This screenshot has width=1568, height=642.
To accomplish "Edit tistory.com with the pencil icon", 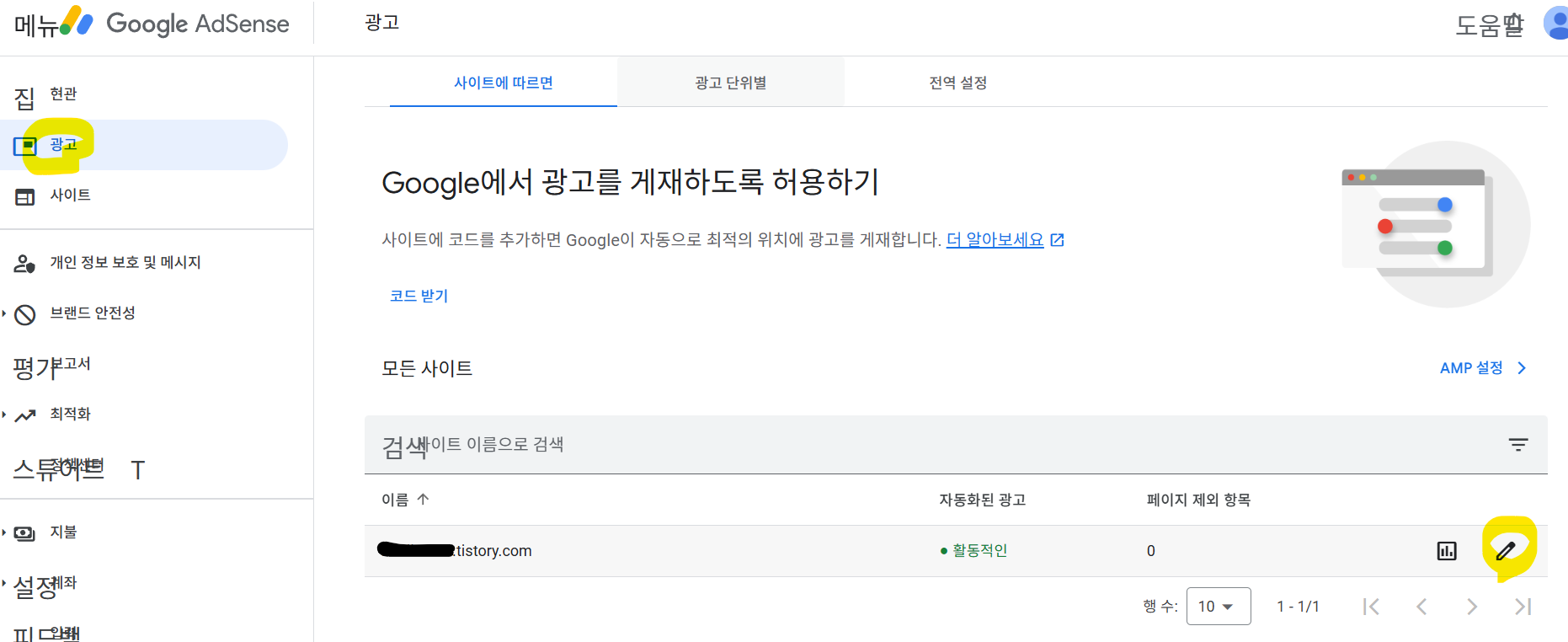I will [x=1506, y=551].
